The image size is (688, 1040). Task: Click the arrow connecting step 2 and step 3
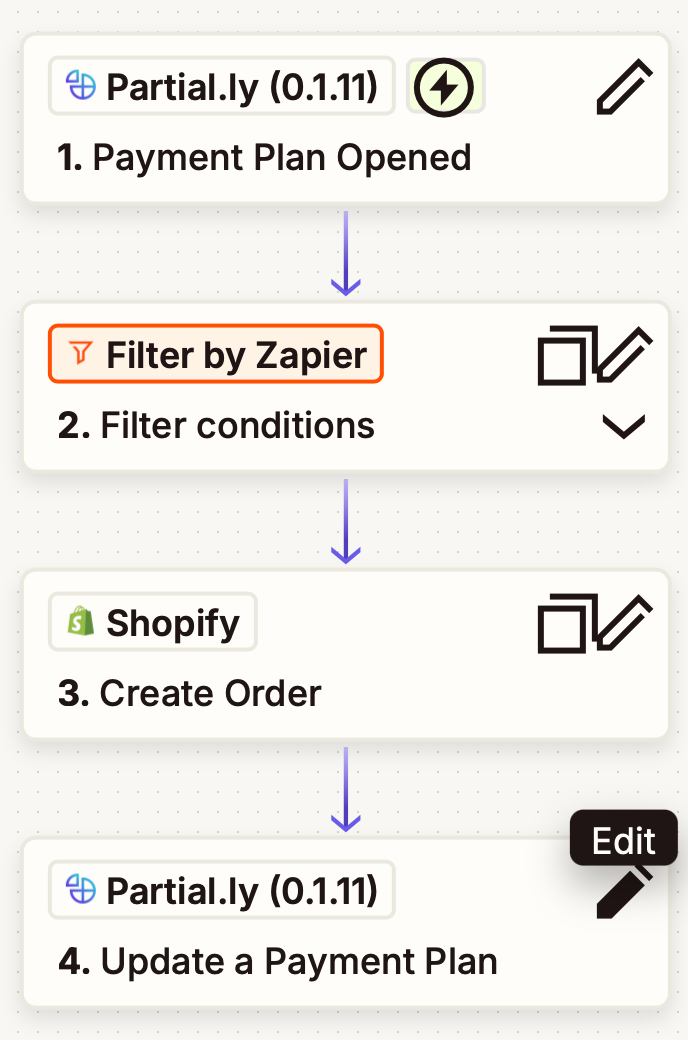coord(345,522)
